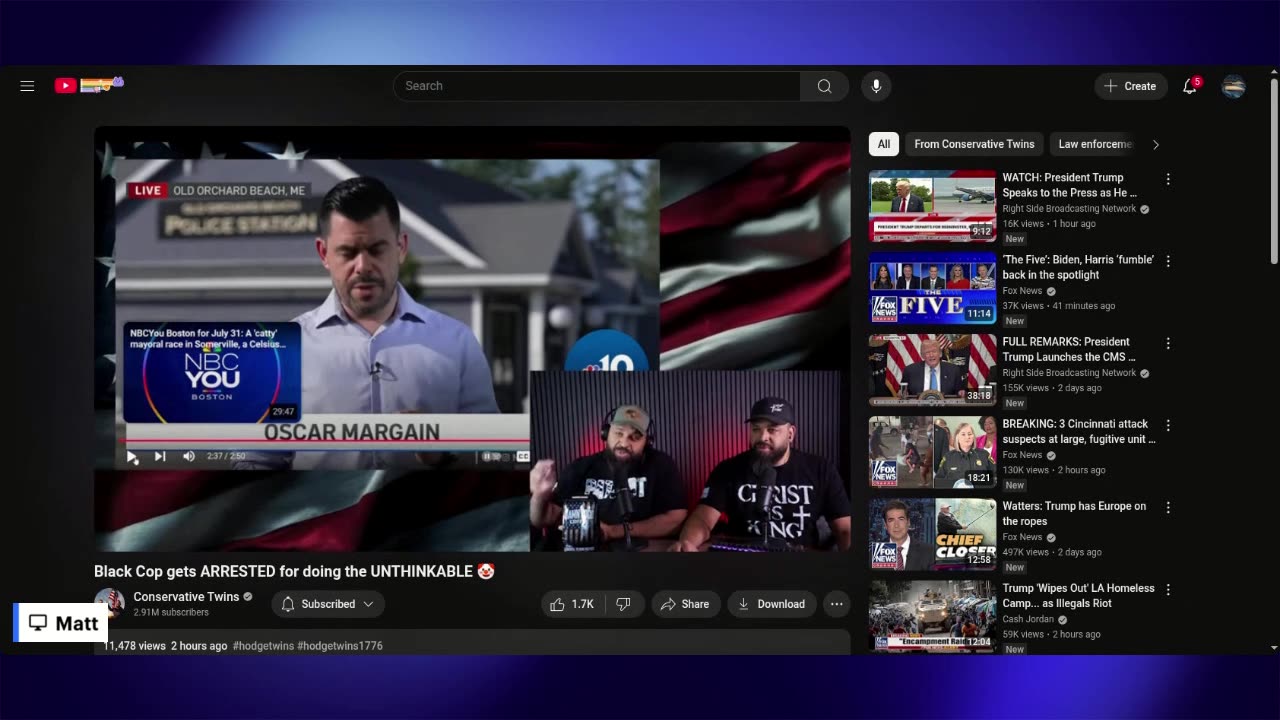Click #hodgetwins hashtag
Image resolution: width=1280 pixels, height=720 pixels.
pos(263,646)
